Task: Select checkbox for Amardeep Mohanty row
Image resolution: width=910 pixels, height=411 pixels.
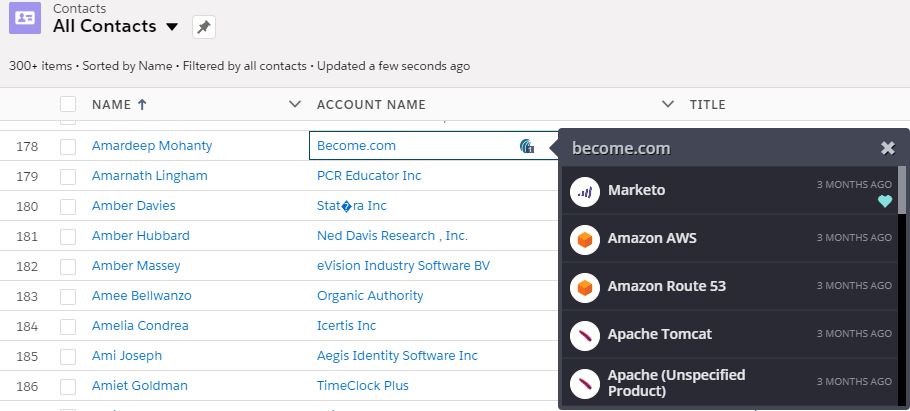Action: click(x=68, y=146)
